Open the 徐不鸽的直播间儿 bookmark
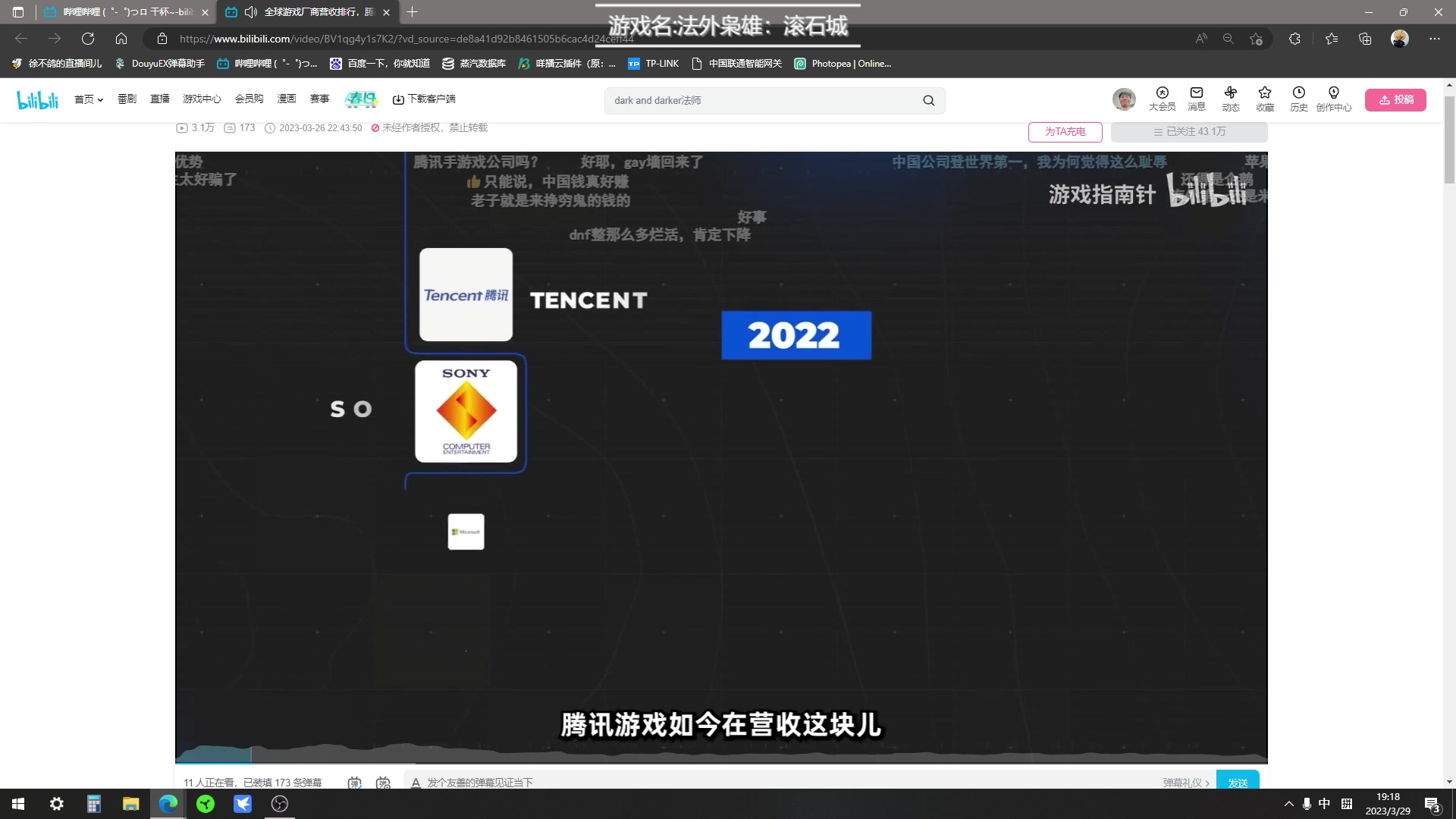The image size is (1456, 819). (x=57, y=64)
